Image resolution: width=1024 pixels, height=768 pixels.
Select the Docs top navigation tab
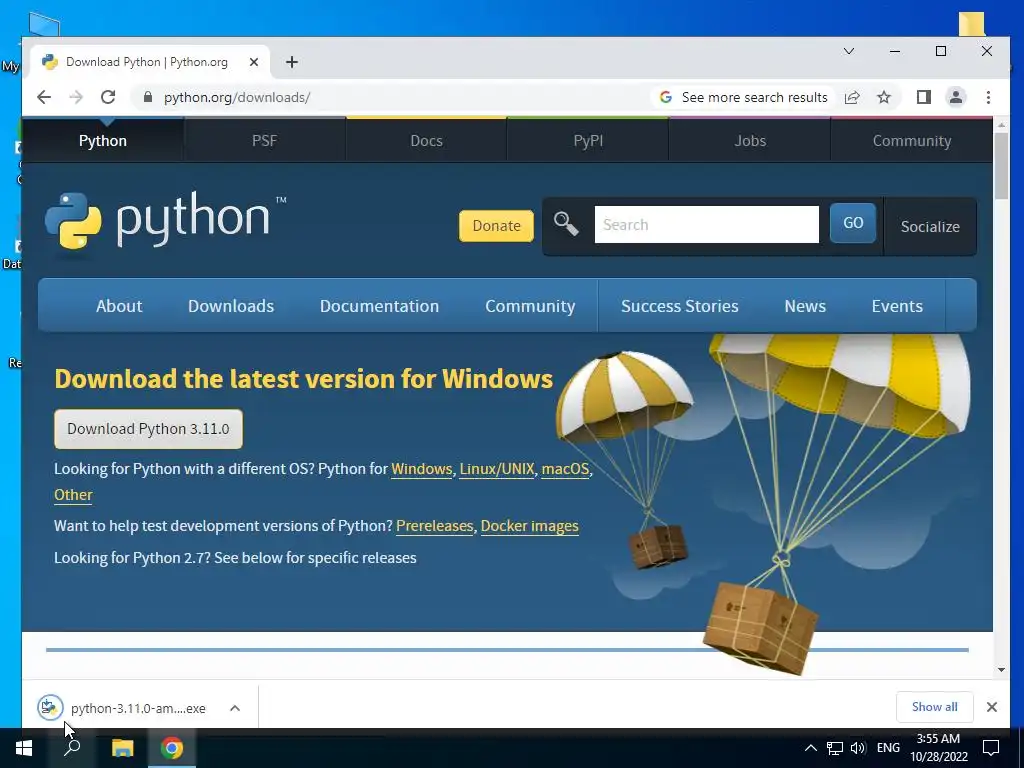click(426, 140)
